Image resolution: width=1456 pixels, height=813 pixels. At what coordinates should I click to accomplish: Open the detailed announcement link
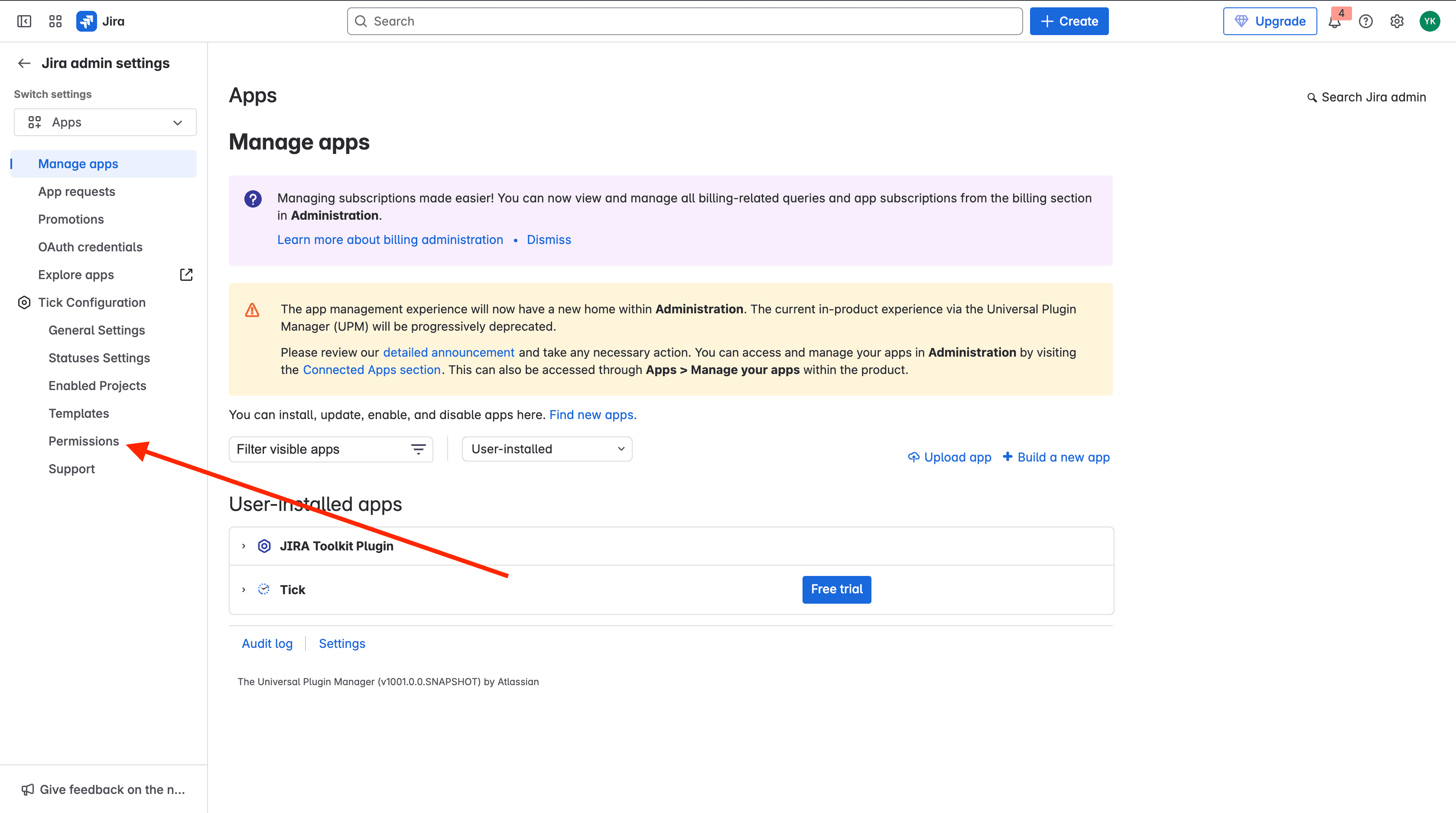click(x=449, y=352)
